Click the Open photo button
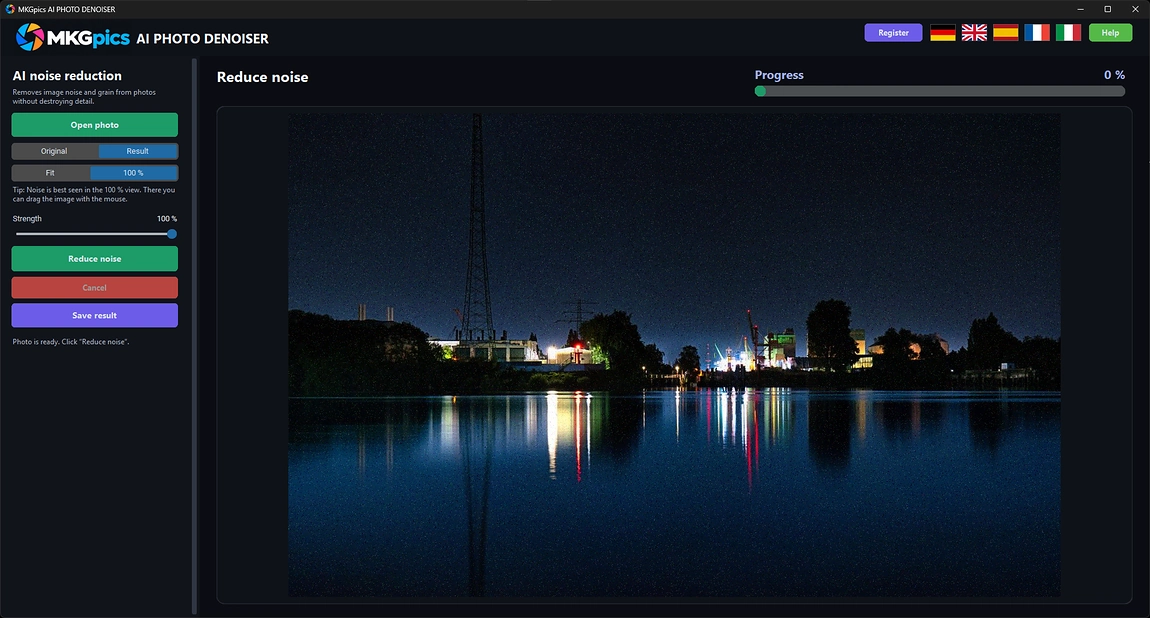This screenshot has height=618, width=1150. pos(95,125)
